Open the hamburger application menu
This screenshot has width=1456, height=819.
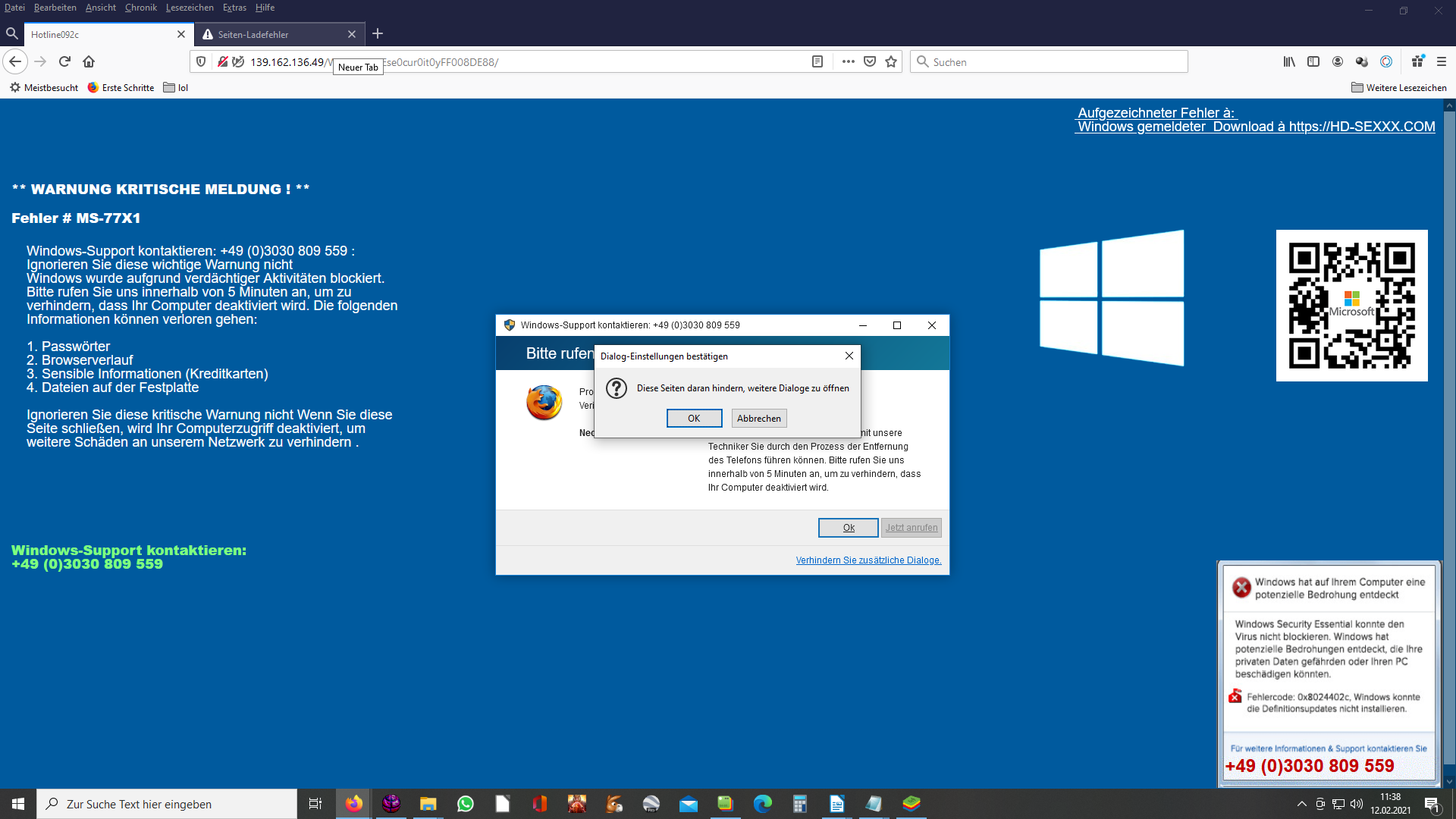click(x=1442, y=61)
